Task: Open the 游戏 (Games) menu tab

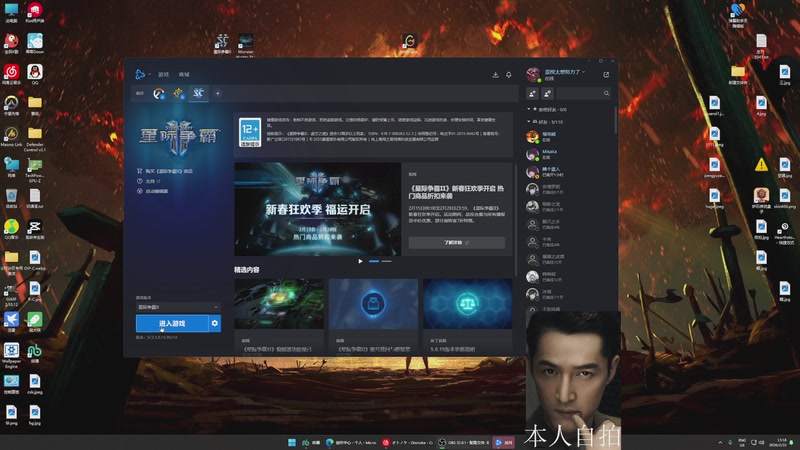Action: [163, 74]
